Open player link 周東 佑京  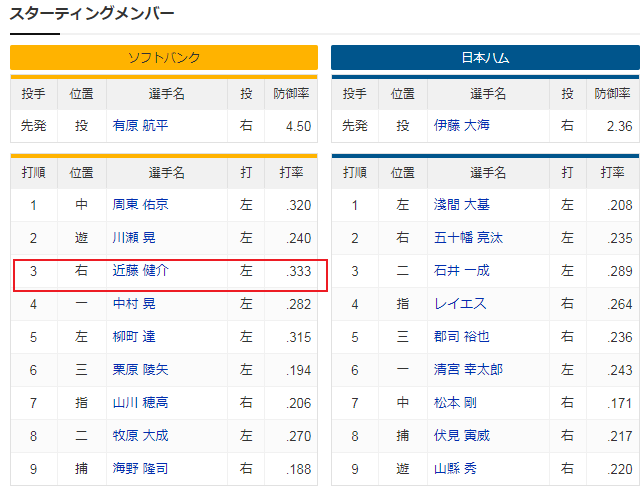[140, 204]
